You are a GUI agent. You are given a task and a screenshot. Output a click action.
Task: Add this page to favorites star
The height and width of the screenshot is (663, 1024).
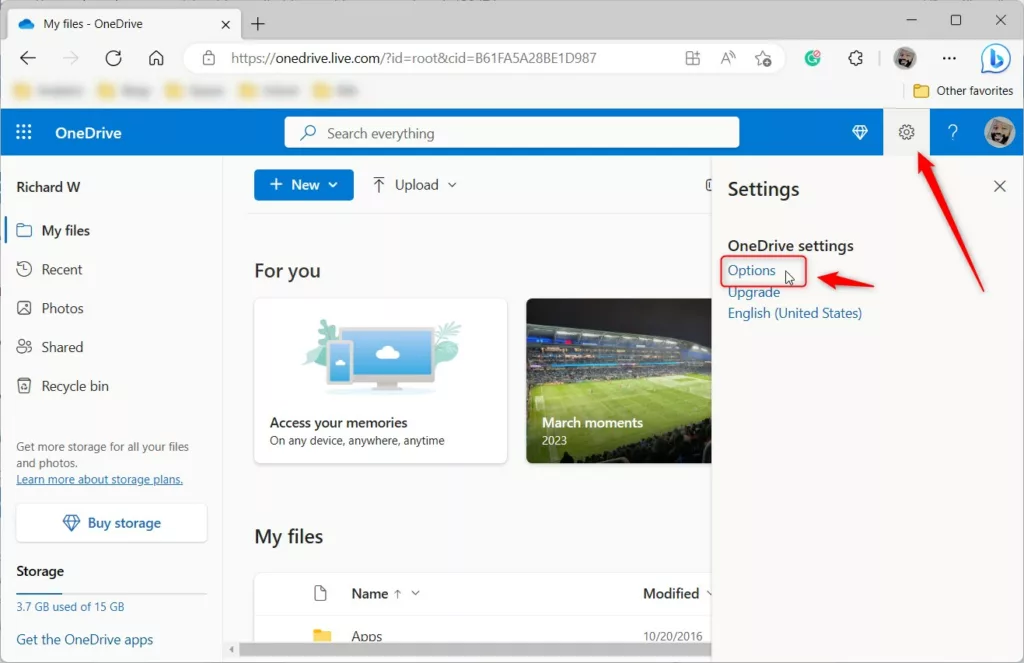[763, 58]
